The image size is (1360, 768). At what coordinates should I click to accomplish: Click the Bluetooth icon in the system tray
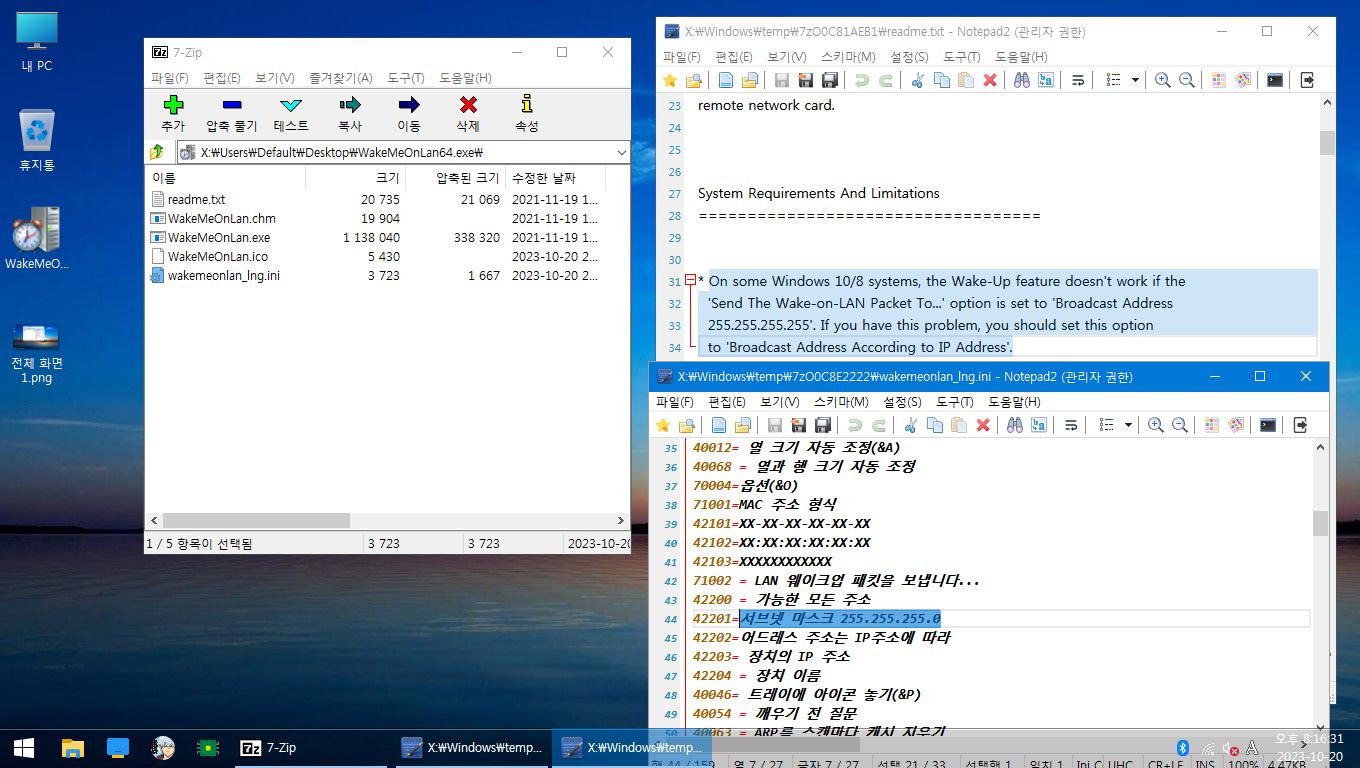pyautogui.click(x=1181, y=747)
